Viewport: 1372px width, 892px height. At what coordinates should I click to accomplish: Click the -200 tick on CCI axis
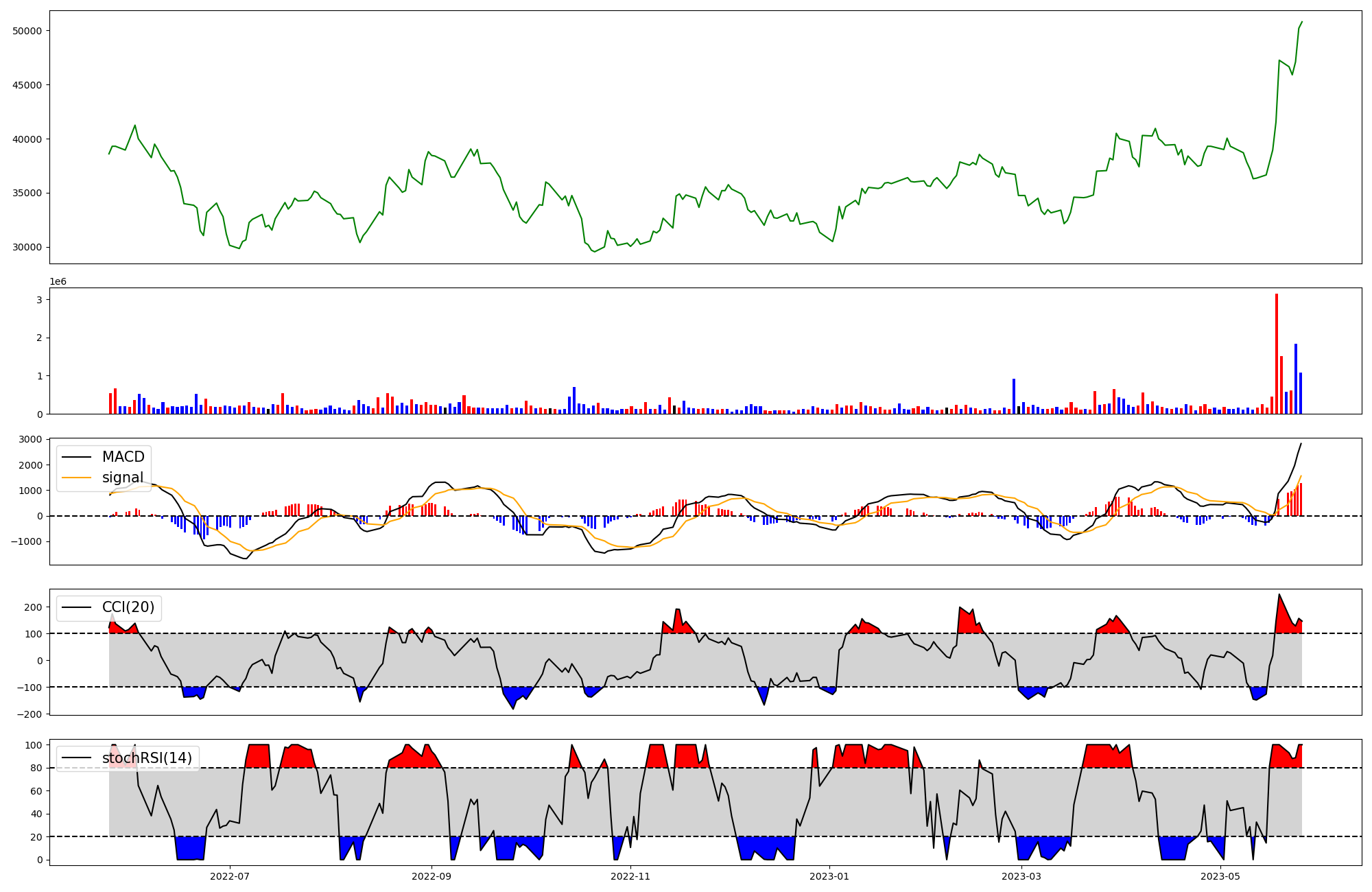pyautogui.click(x=28, y=714)
